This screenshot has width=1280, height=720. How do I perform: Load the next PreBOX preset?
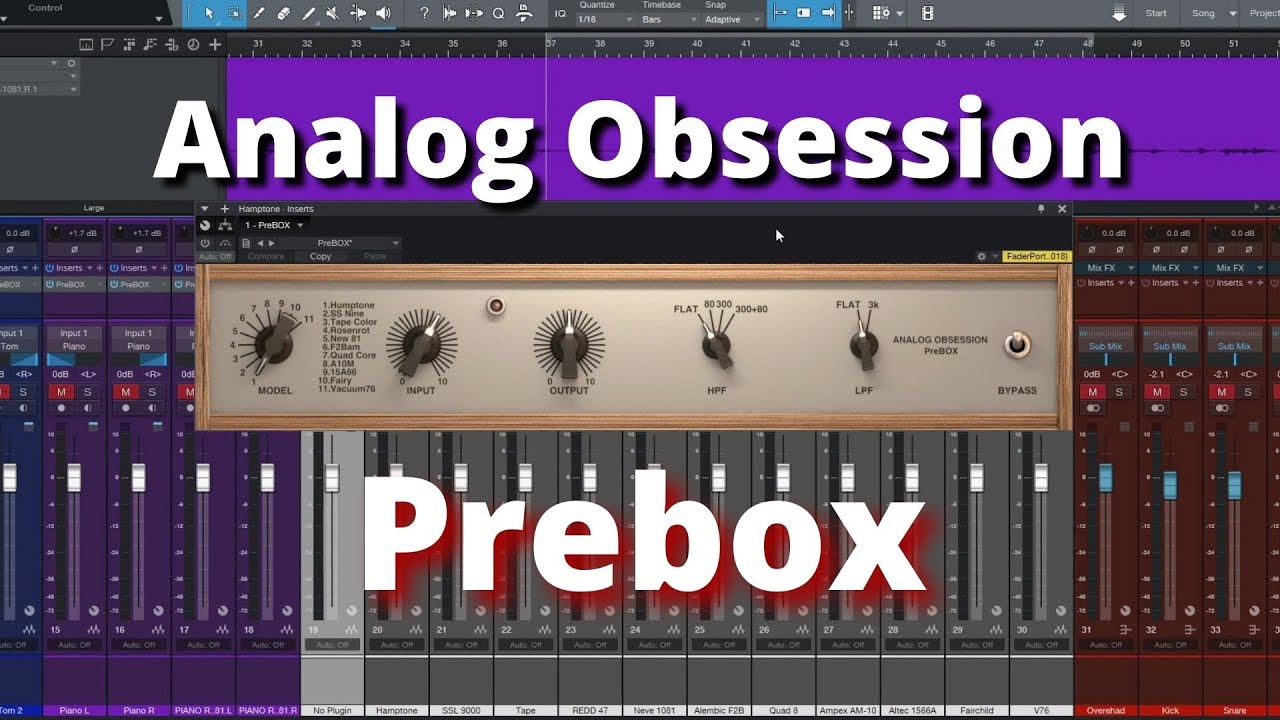[271, 243]
